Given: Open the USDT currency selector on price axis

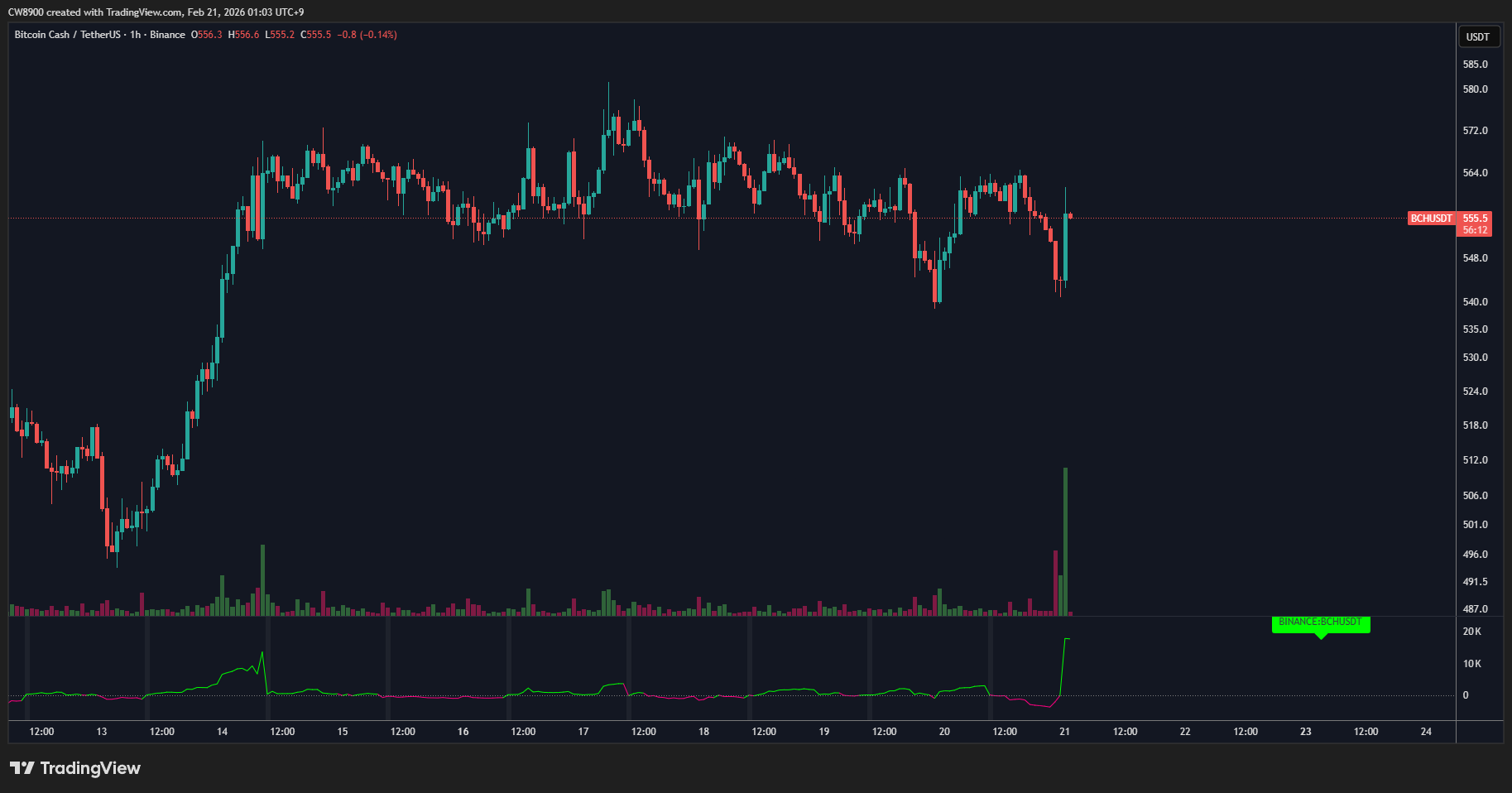Looking at the screenshot, I should tap(1478, 36).
